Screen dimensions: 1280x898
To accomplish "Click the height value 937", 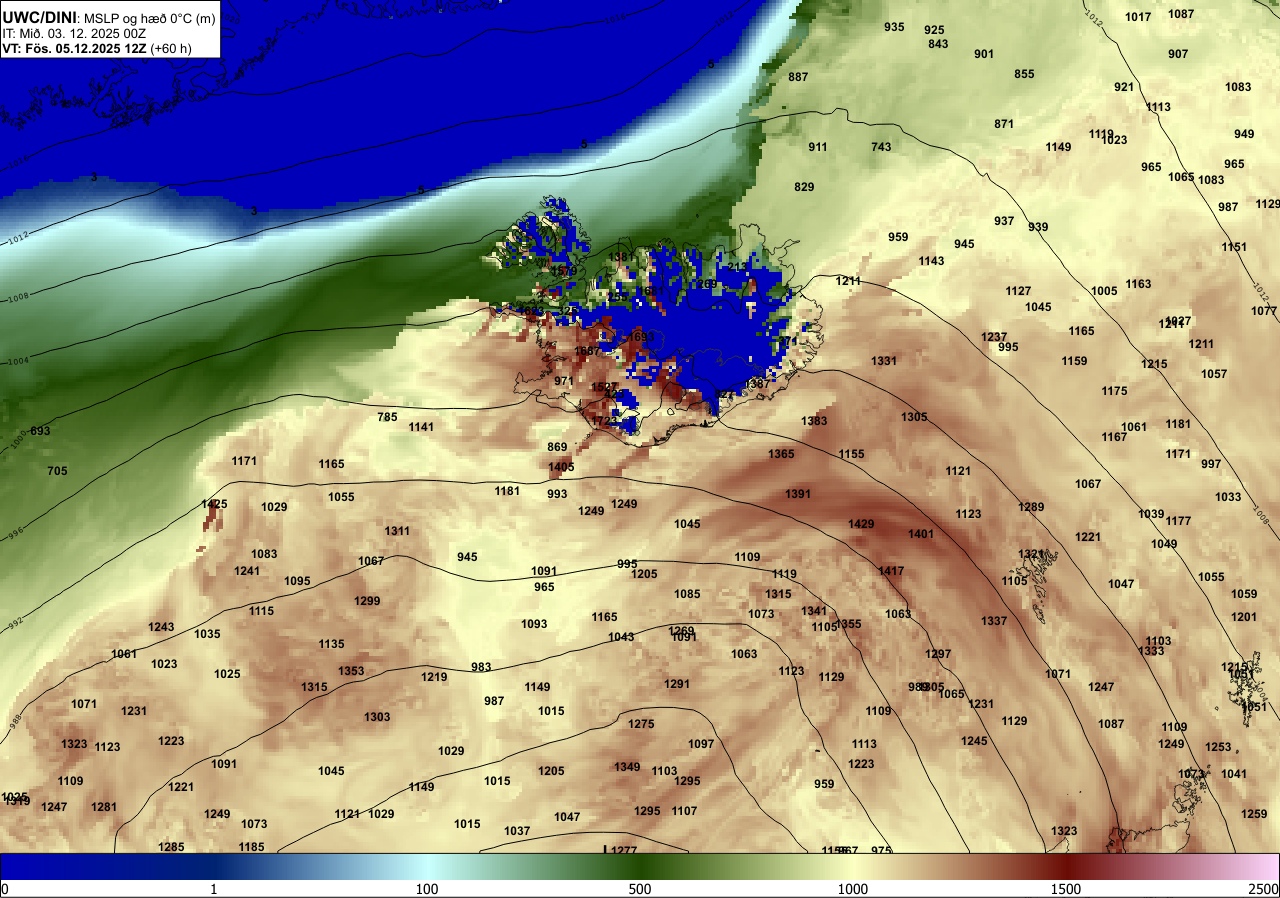I will click(1004, 221).
